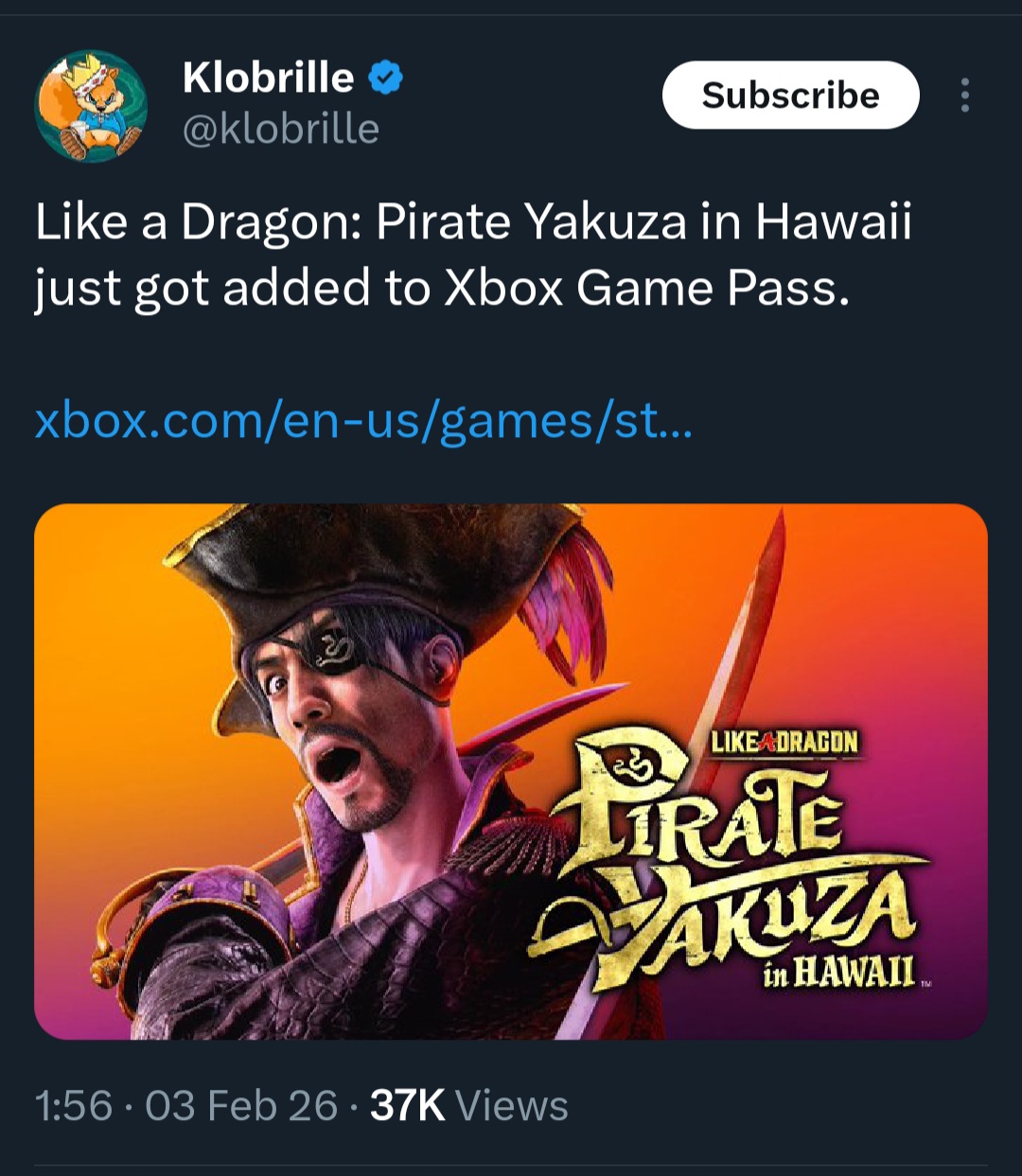Click the snake emblem eyepatch
This screenshot has height=1176, width=1022.
(338, 654)
